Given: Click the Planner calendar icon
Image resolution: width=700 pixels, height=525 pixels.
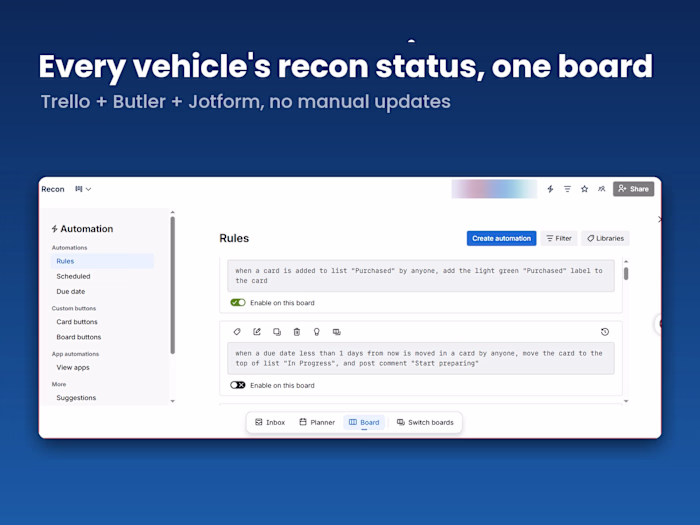Looking at the screenshot, I should [303, 422].
